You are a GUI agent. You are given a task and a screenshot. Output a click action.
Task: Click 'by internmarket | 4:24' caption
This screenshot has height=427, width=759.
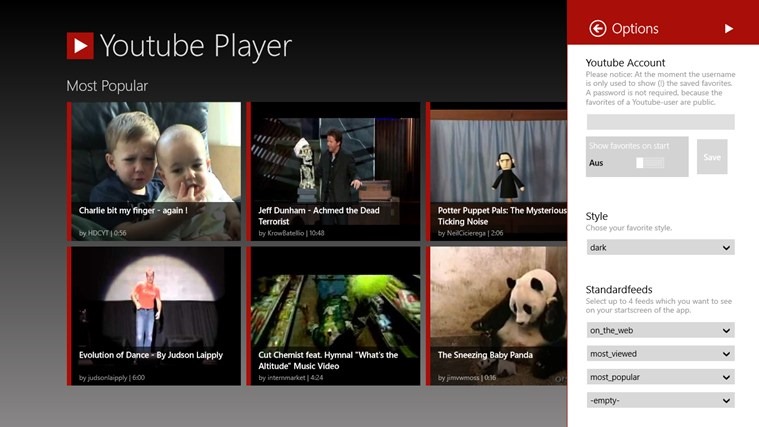(291, 378)
